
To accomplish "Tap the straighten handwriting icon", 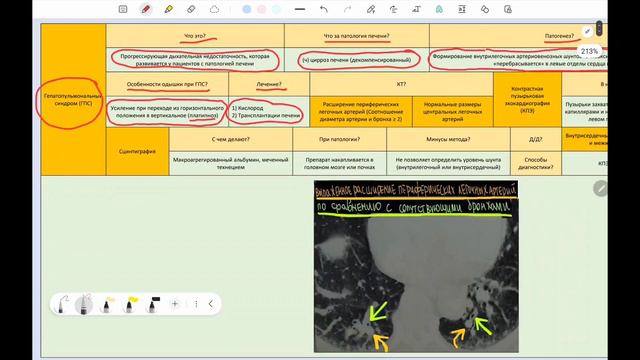I will click(x=393, y=9).
